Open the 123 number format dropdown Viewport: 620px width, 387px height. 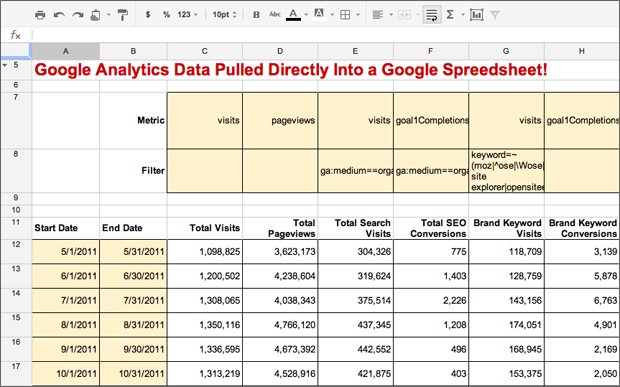click(187, 15)
